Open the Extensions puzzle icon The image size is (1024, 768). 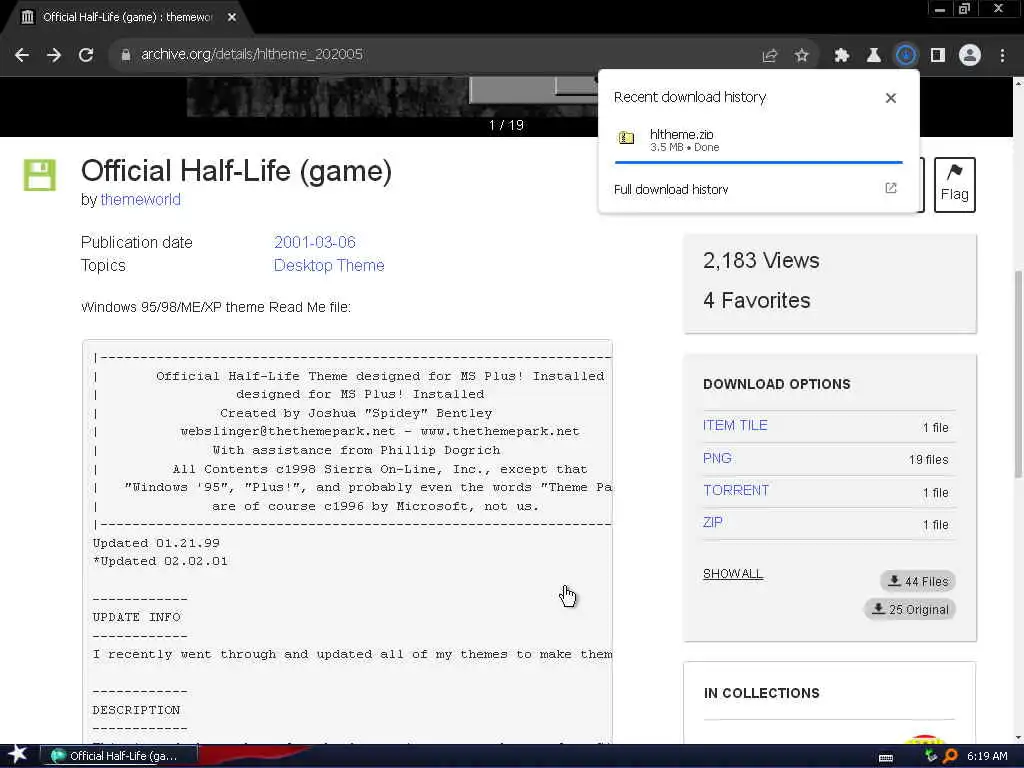coord(842,56)
